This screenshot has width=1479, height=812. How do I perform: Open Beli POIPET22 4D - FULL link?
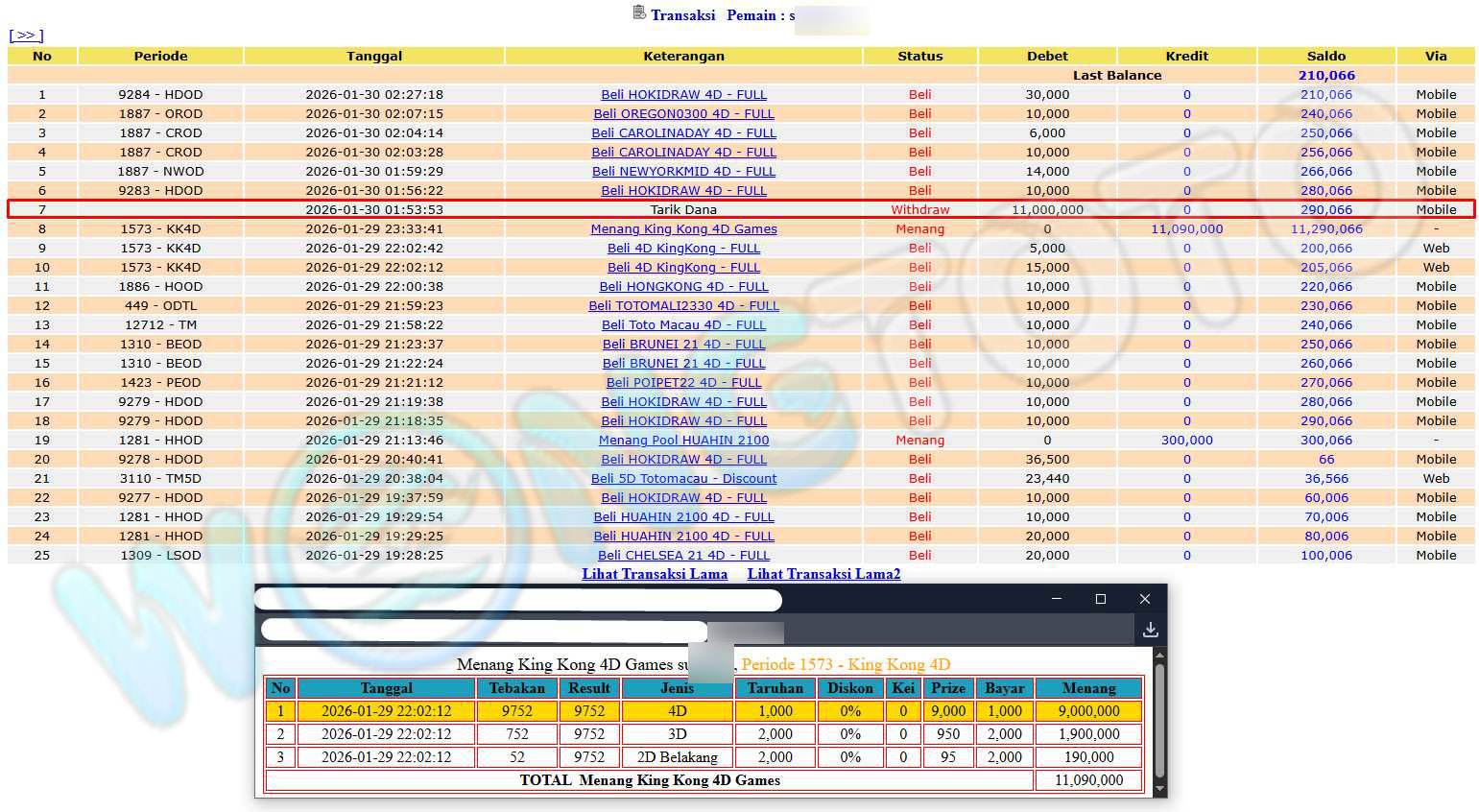point(683,383)
